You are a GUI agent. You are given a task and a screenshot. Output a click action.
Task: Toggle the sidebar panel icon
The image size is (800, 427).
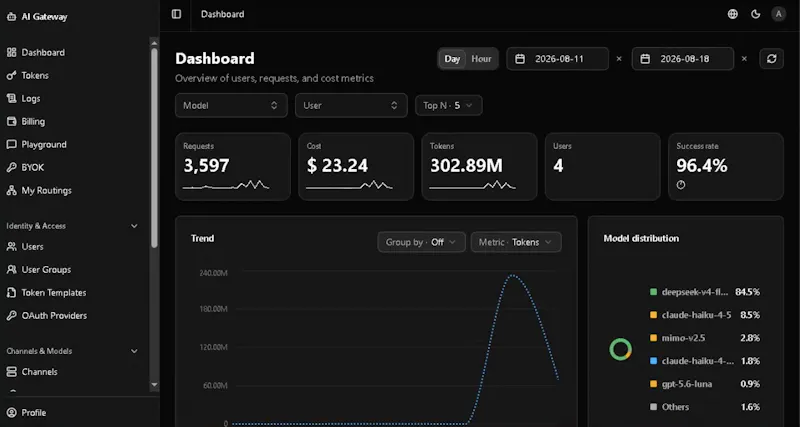click(177, 14)
